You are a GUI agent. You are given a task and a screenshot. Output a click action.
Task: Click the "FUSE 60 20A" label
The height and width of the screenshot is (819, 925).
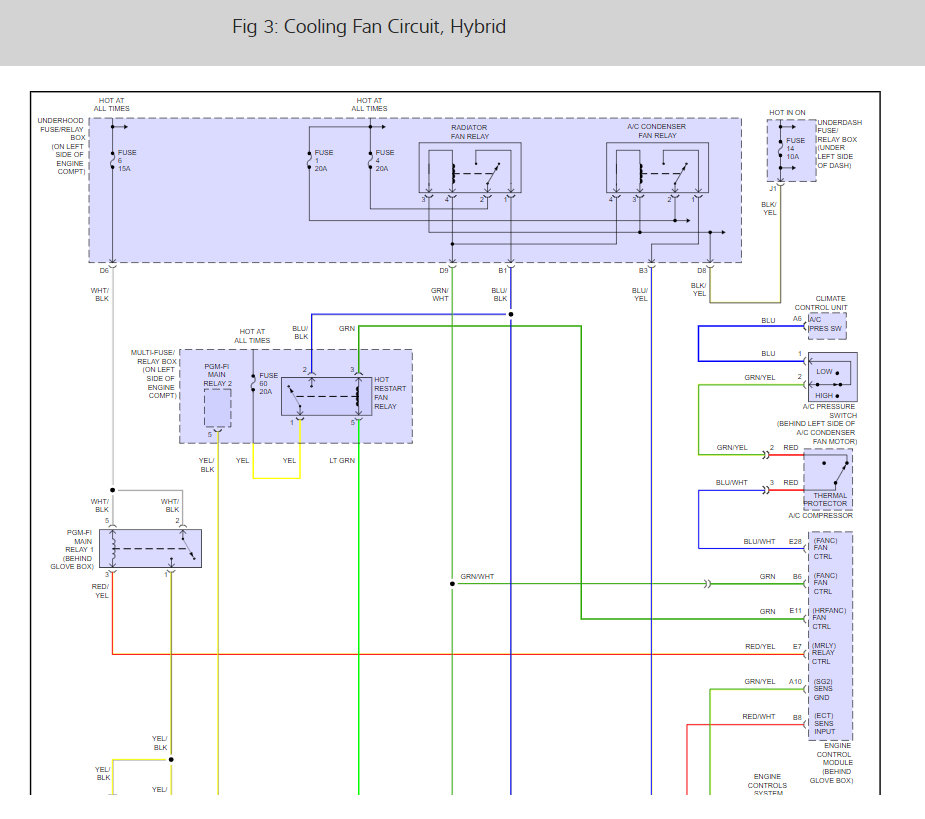pyautogui.click(x=268, y=384)
